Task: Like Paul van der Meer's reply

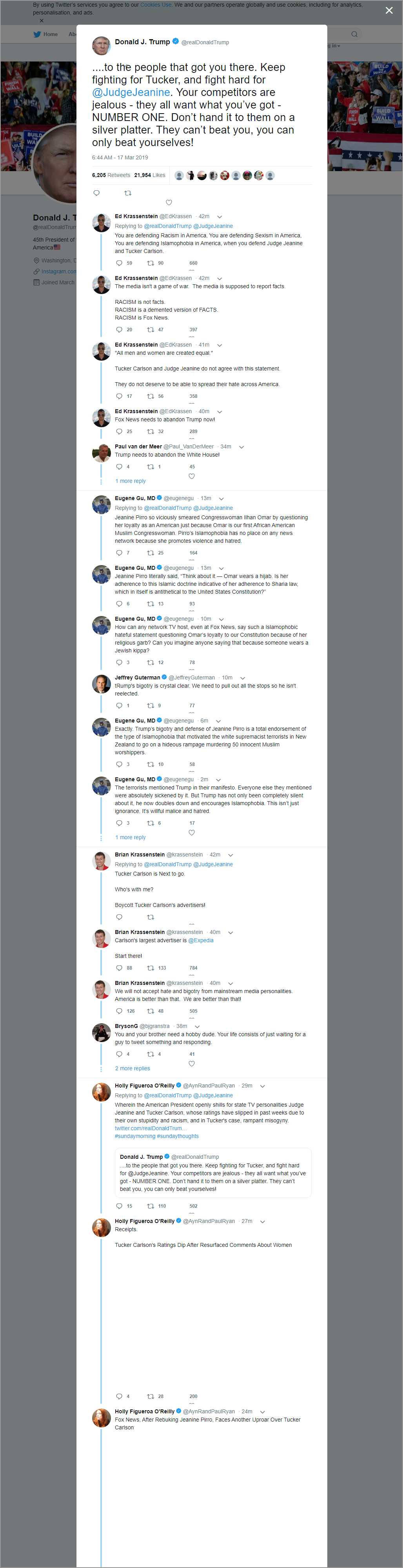Action: pyautogui.click(x=191, y=476)
